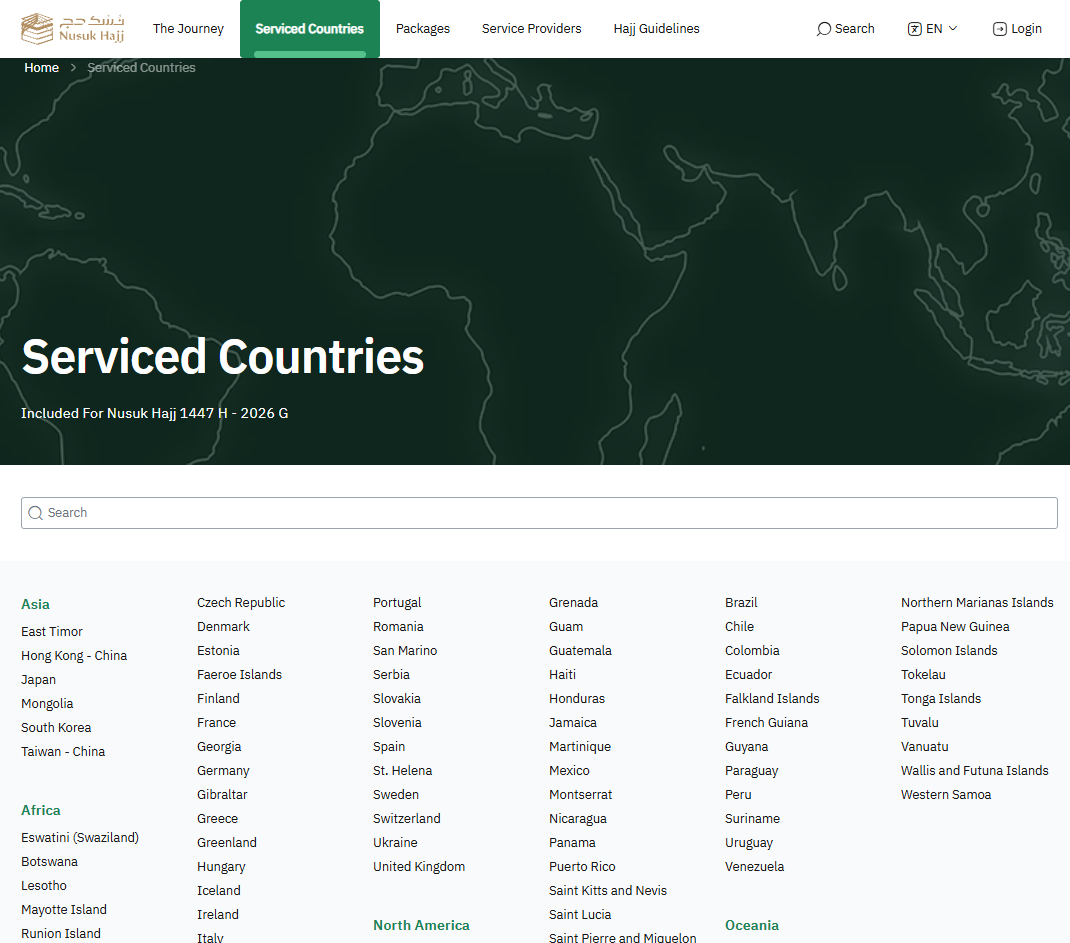Click Falkland Islands
The height and width of the screenshot is (943, 1070).
point(772,699)
